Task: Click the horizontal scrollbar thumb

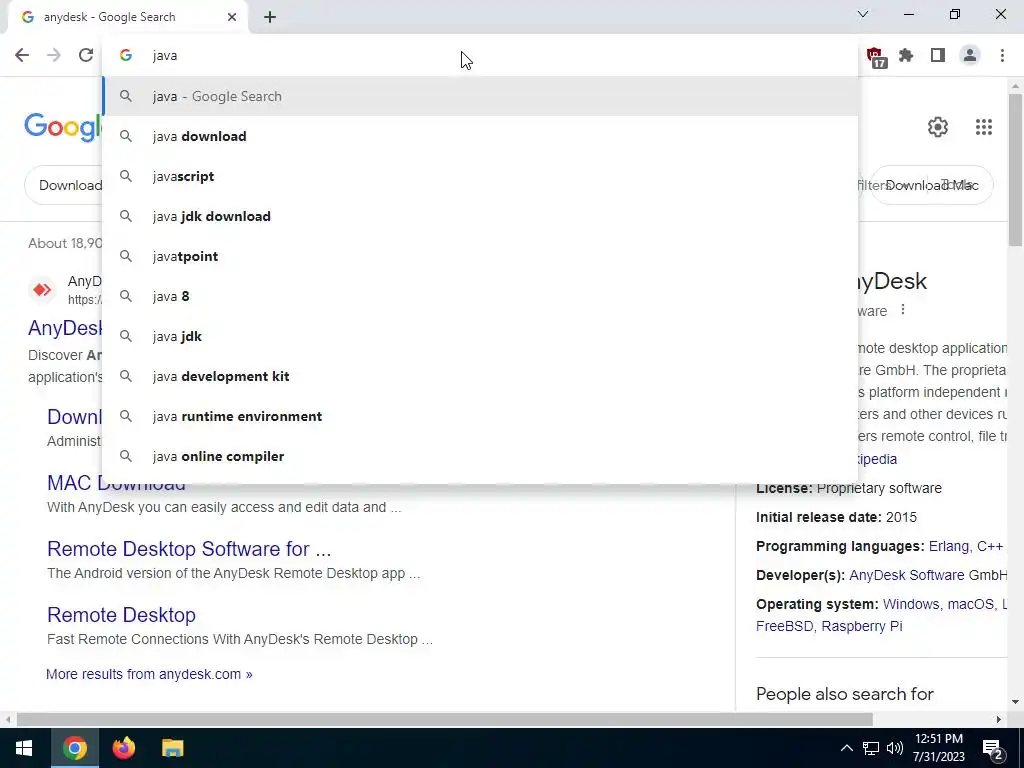Action: click(444, 720)
